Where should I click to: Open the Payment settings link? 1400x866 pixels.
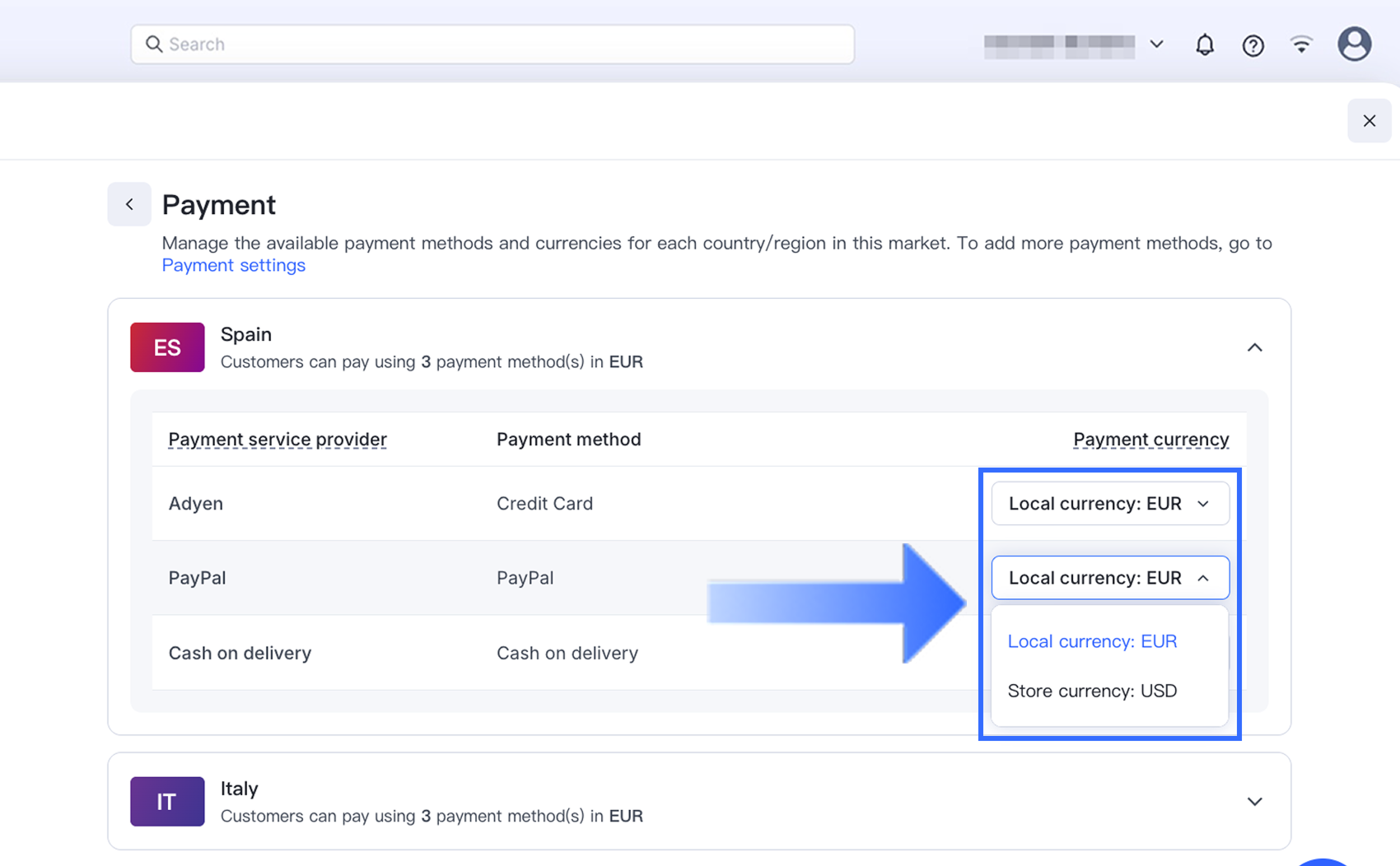(233, 265)
